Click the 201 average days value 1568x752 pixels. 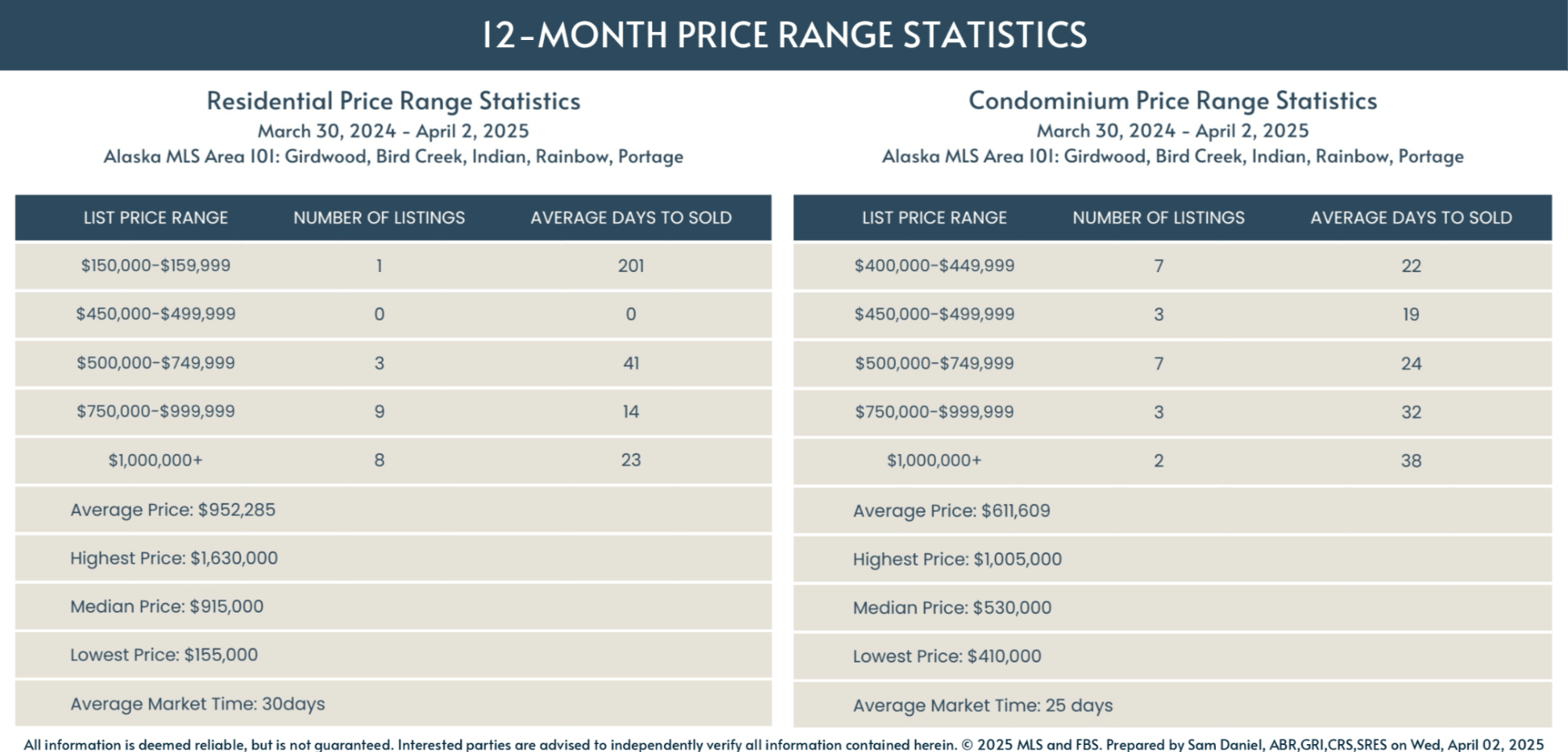coord(631,266)
